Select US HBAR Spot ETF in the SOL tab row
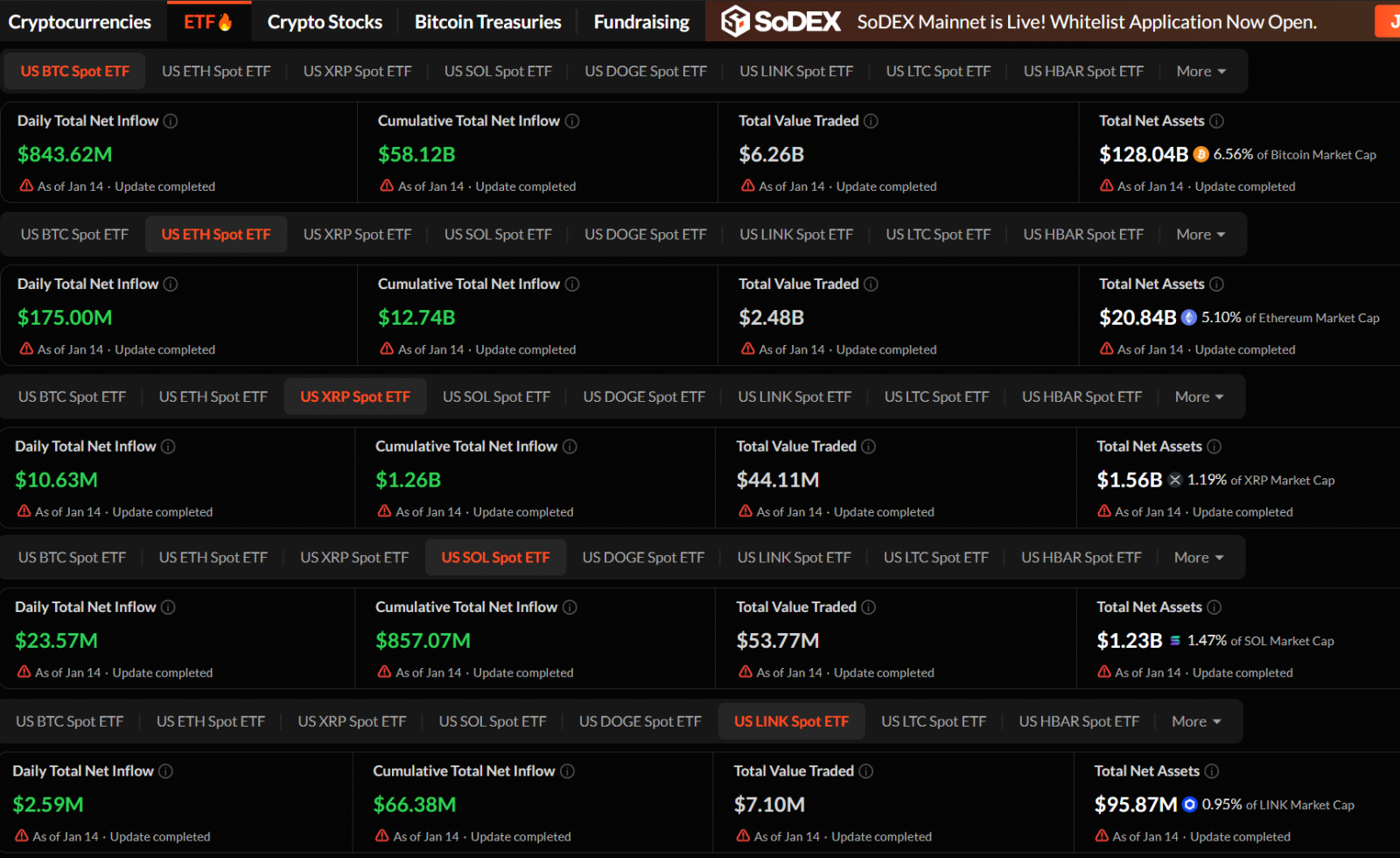This screenshot has height=858, width=1400. [x=1081, y=558]
